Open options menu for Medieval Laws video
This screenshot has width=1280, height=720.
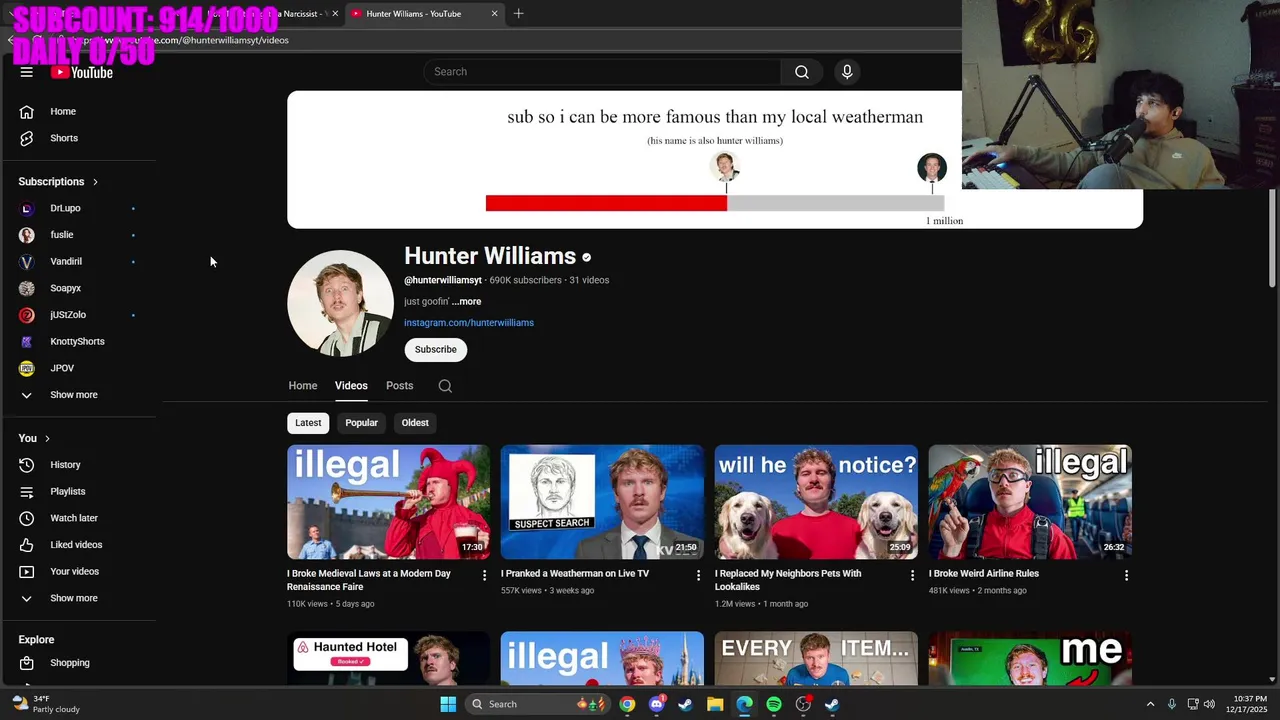coord(485,575)
